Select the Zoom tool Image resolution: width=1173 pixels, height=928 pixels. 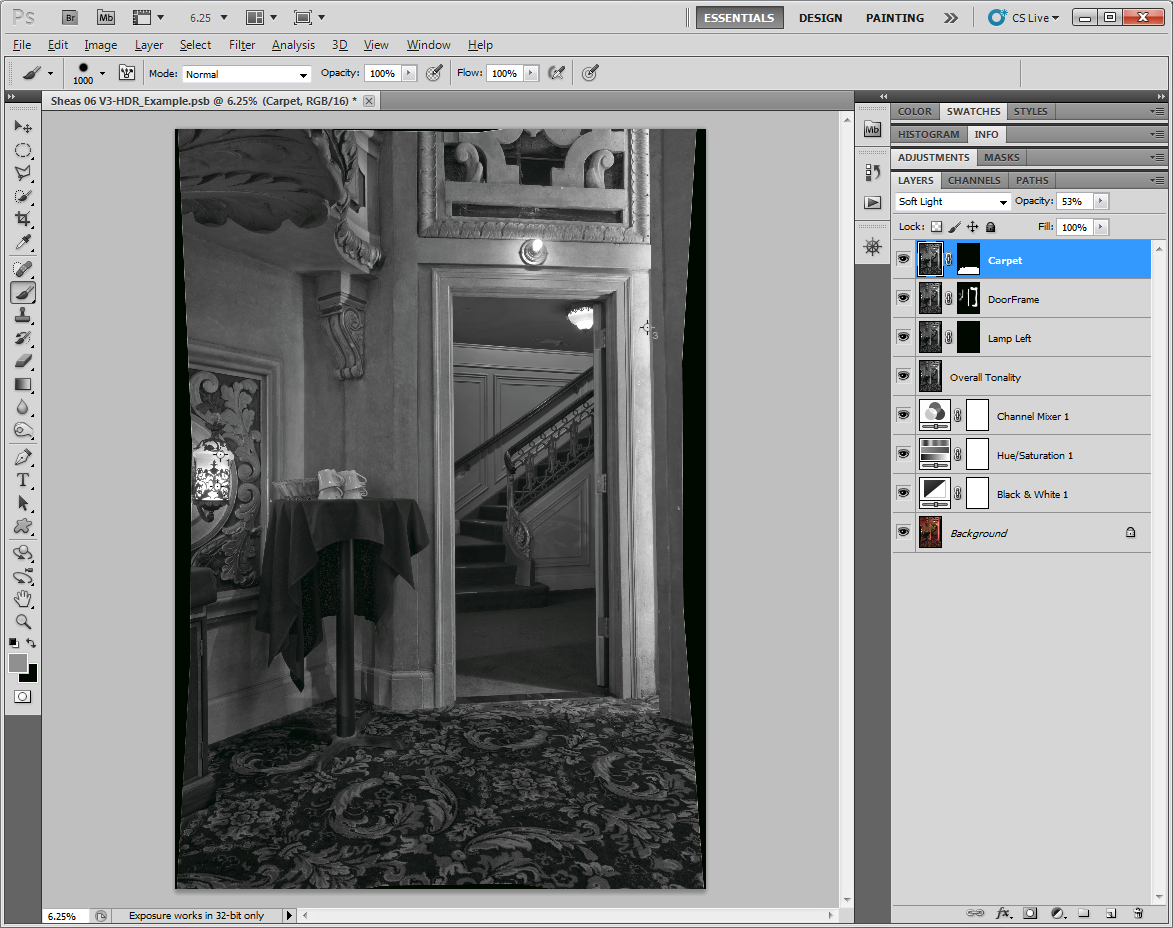(23, 623)
